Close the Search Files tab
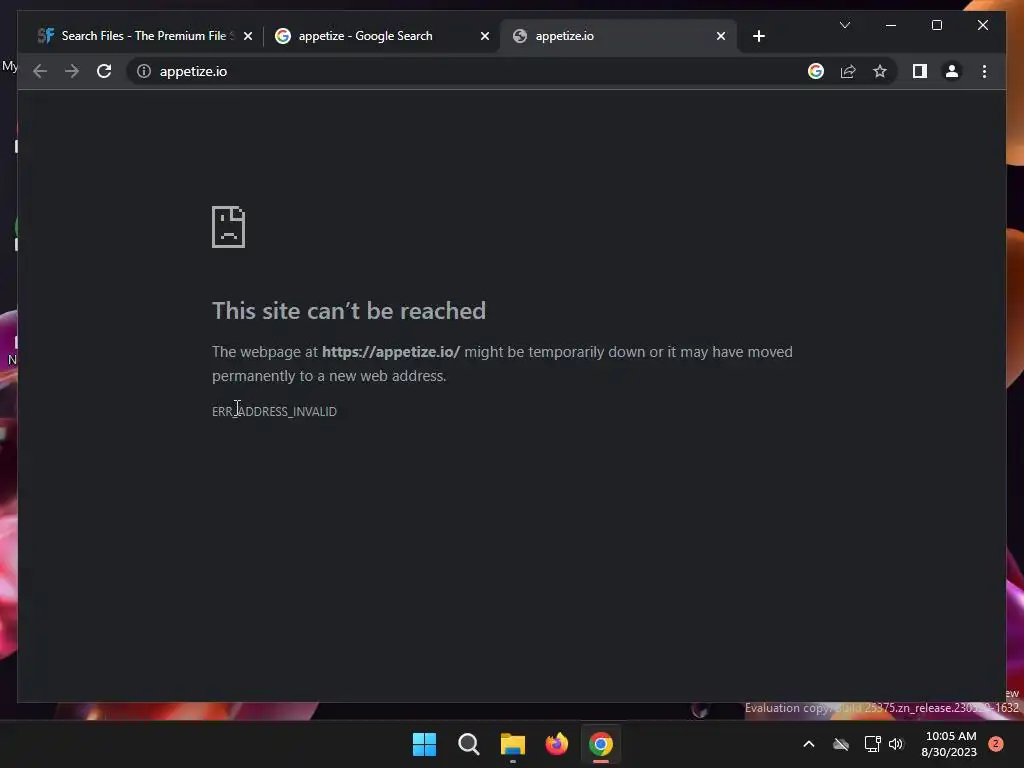Viewport: 1024px width, 768px height. coord(248,36)
